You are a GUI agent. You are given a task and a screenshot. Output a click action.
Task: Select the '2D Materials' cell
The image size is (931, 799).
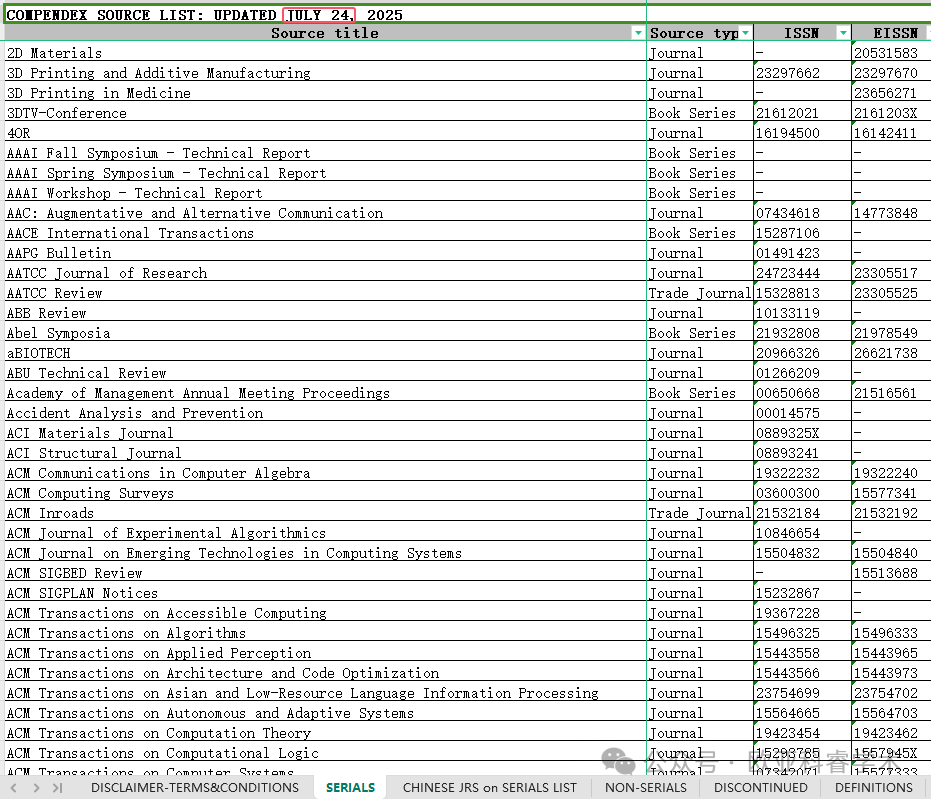point(325,53)
